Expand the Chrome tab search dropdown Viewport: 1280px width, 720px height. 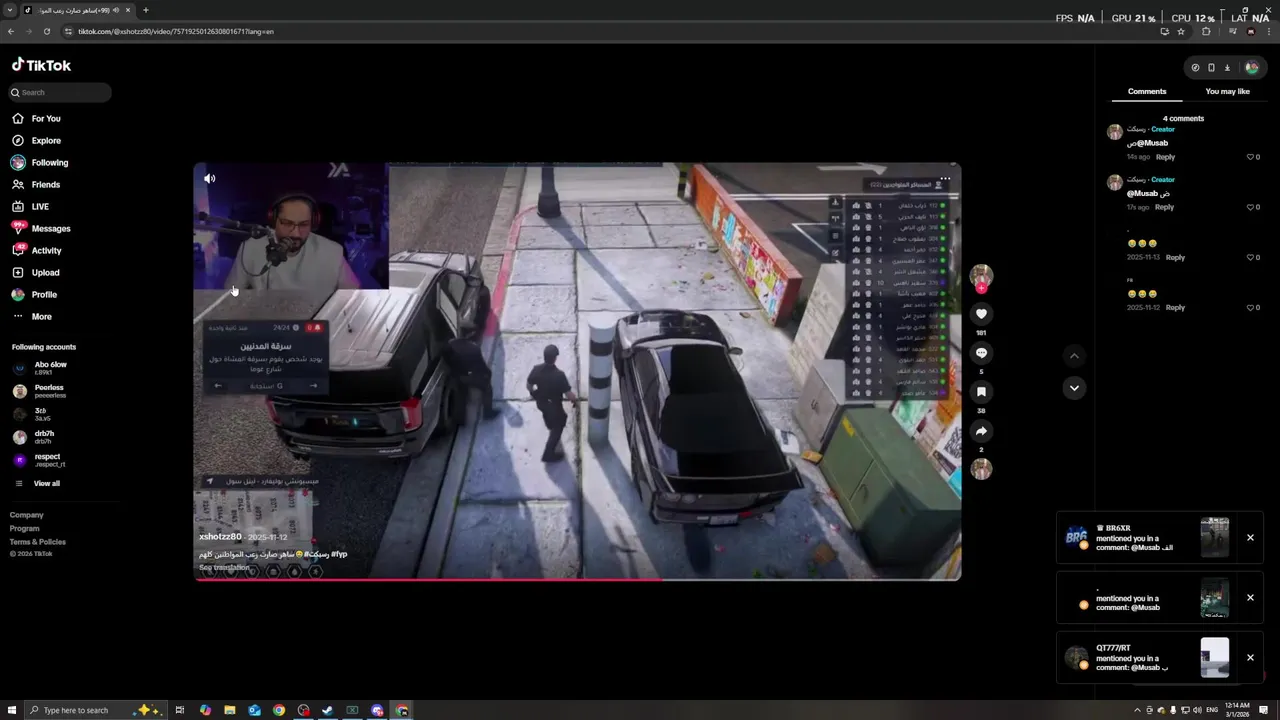click(x=10, y=10)
